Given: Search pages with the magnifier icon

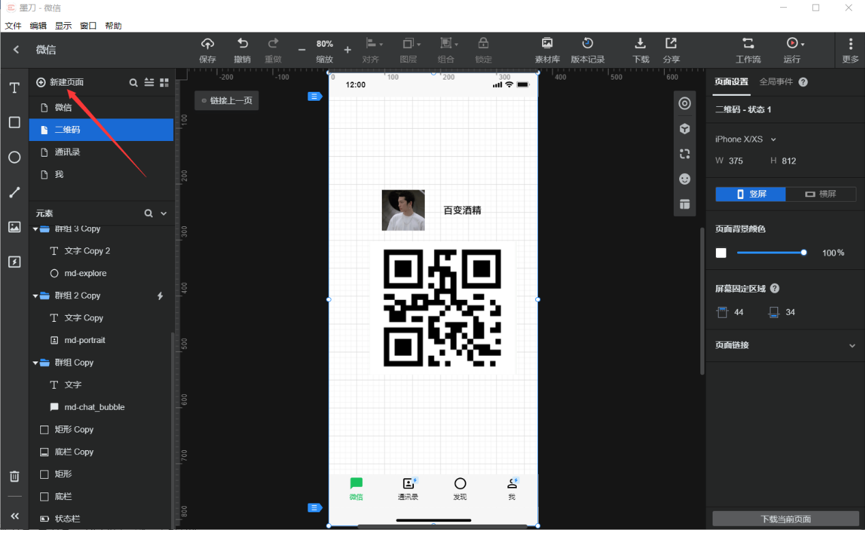Looking at the screenshot, I should (x=134, y=82).
